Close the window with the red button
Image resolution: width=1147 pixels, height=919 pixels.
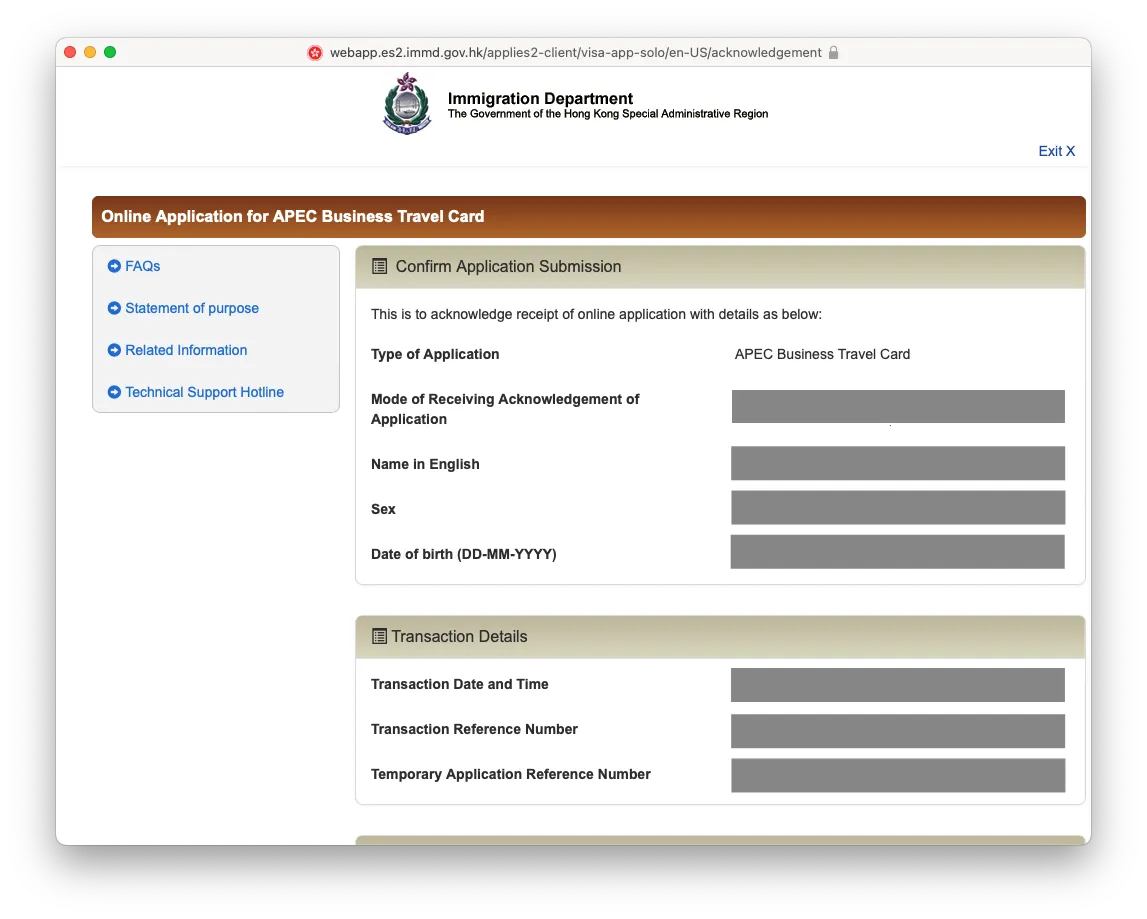point(70,52)
